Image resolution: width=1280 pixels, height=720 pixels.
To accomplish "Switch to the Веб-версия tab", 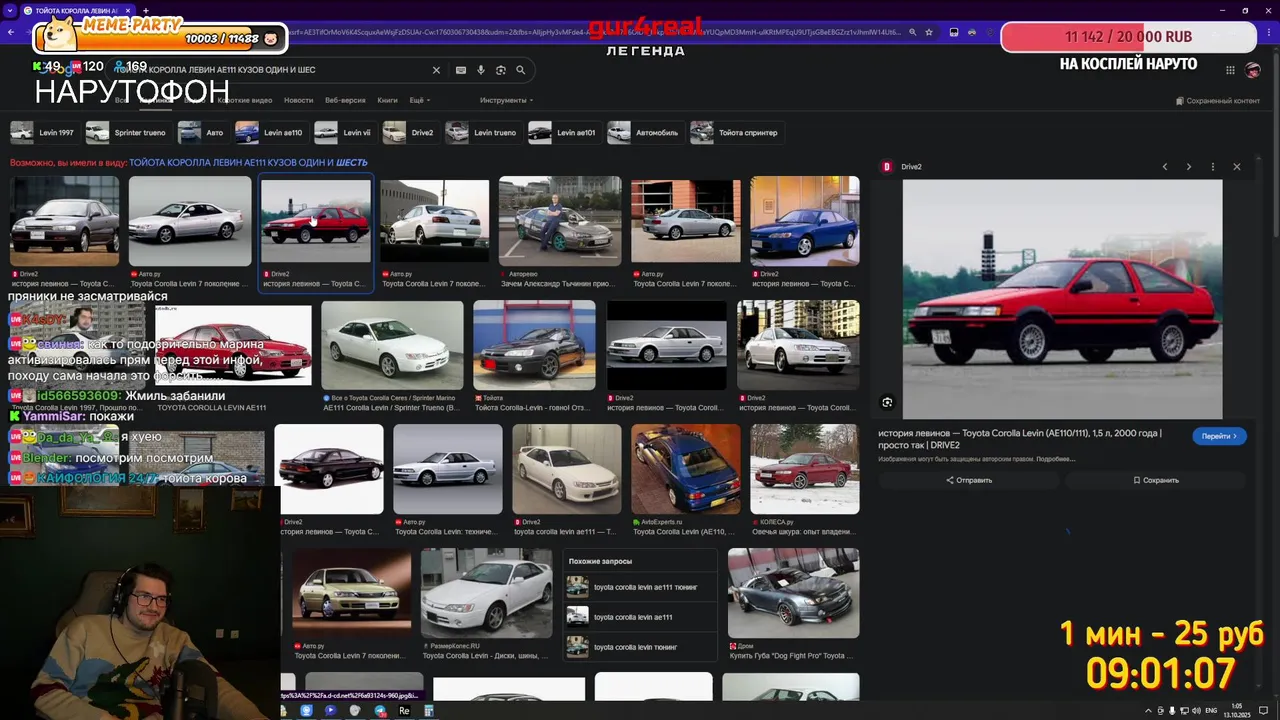I will pyautogui.click(x=345, y=100).
